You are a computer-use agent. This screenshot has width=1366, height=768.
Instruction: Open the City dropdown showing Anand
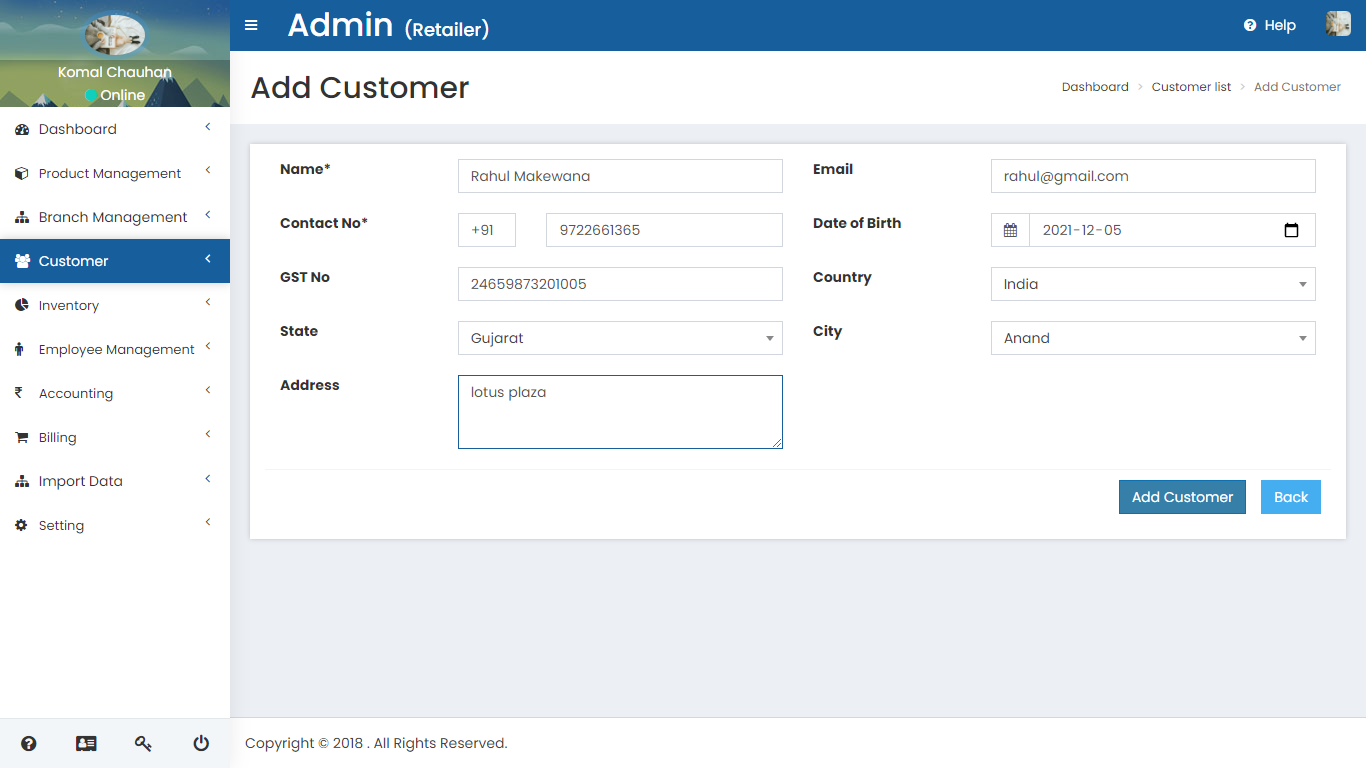click(x=1152, y=338)
